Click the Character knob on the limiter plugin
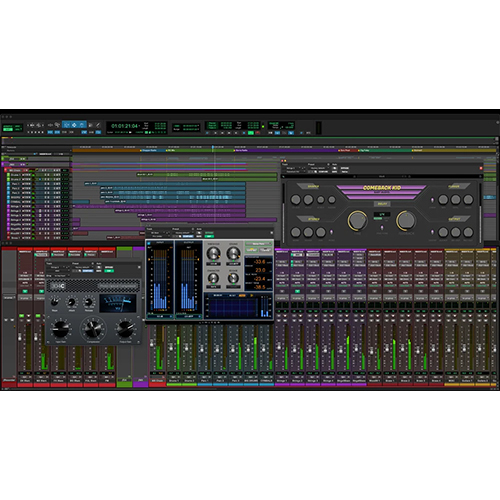Screen dimensions: 500x500 (x=213, y=278)
